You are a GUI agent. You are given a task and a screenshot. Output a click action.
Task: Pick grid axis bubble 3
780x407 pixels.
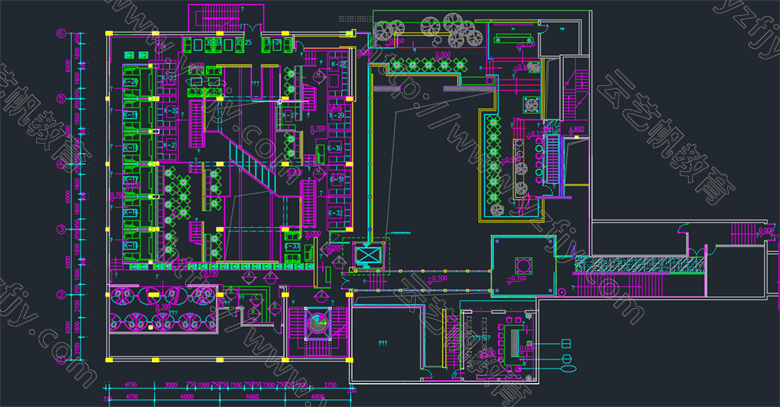[61, 229]
